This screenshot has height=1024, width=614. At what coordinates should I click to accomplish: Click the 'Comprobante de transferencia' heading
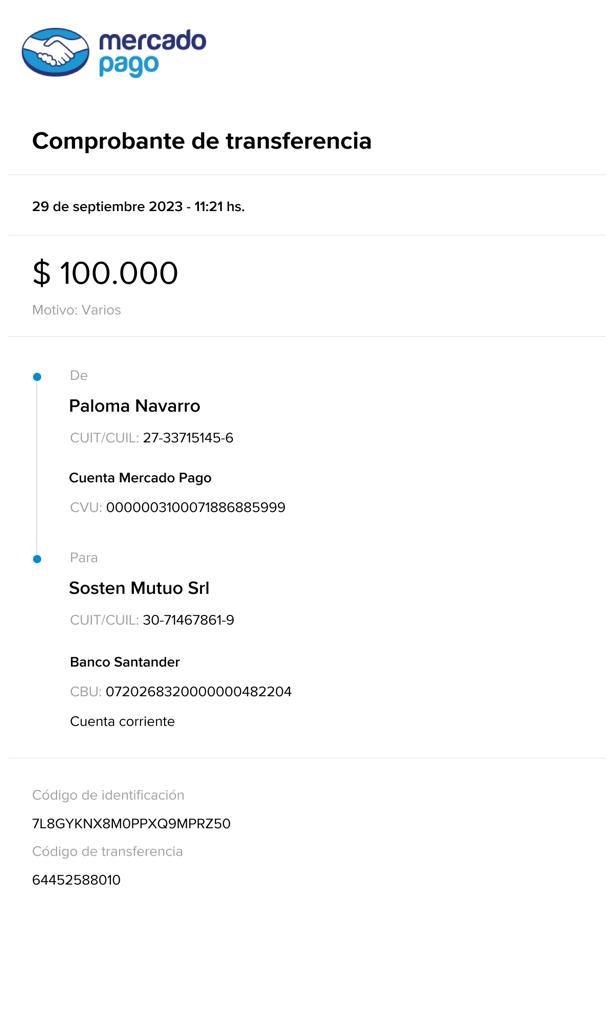click(201, 141)
